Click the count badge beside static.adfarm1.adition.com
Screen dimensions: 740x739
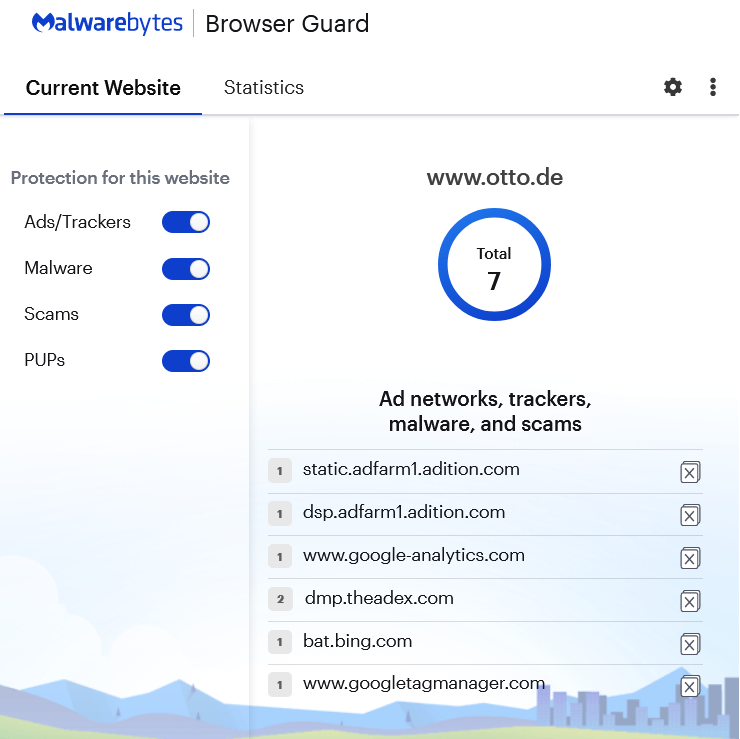pos(280,470)
